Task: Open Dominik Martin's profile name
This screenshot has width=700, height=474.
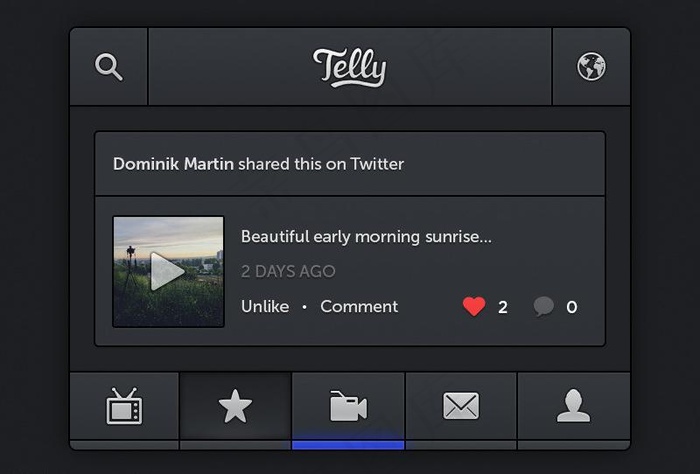Action: point(173,164)
